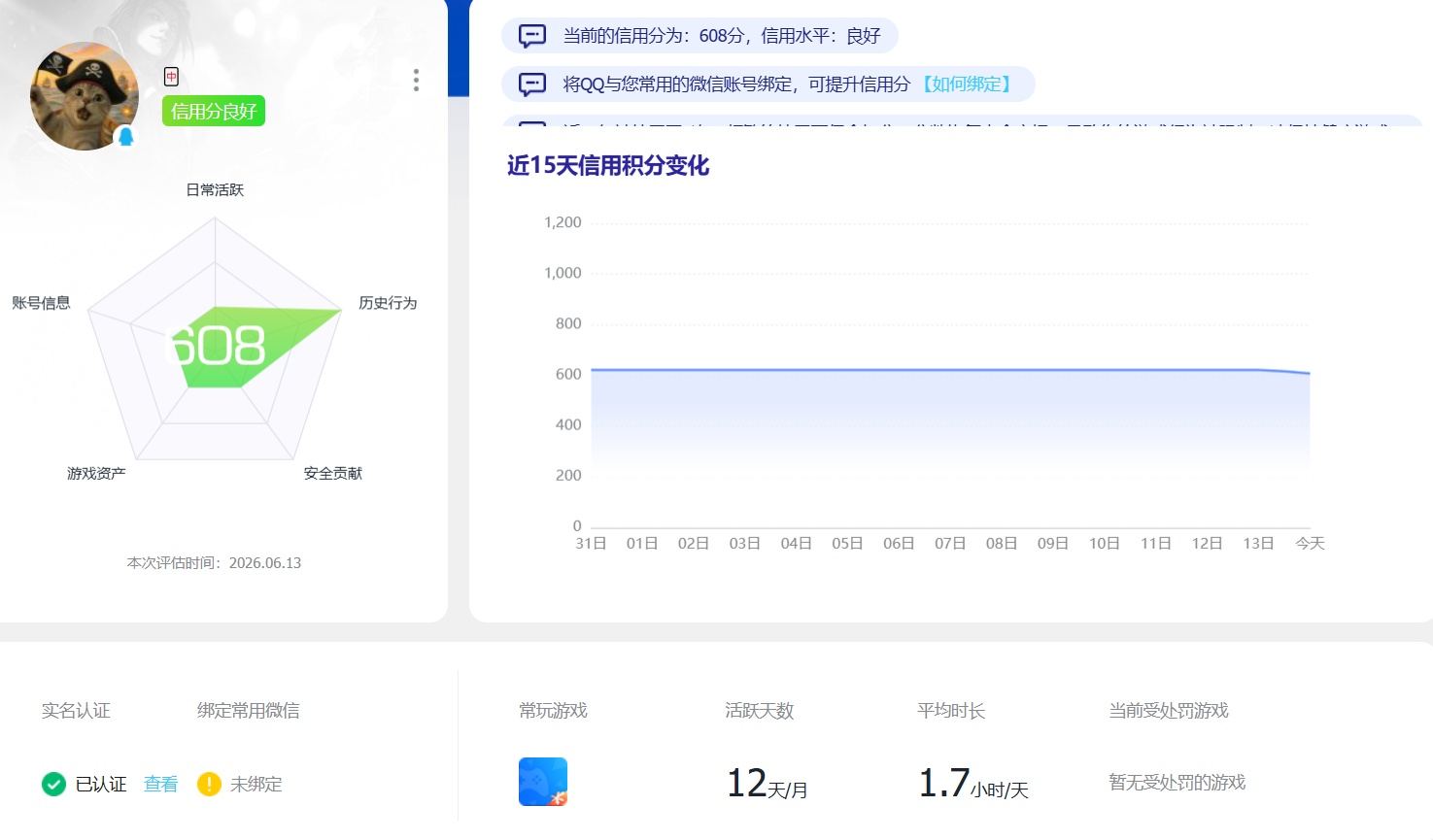Click the QQ penguin badge on avatar
1433x840 pixels.
125,136
